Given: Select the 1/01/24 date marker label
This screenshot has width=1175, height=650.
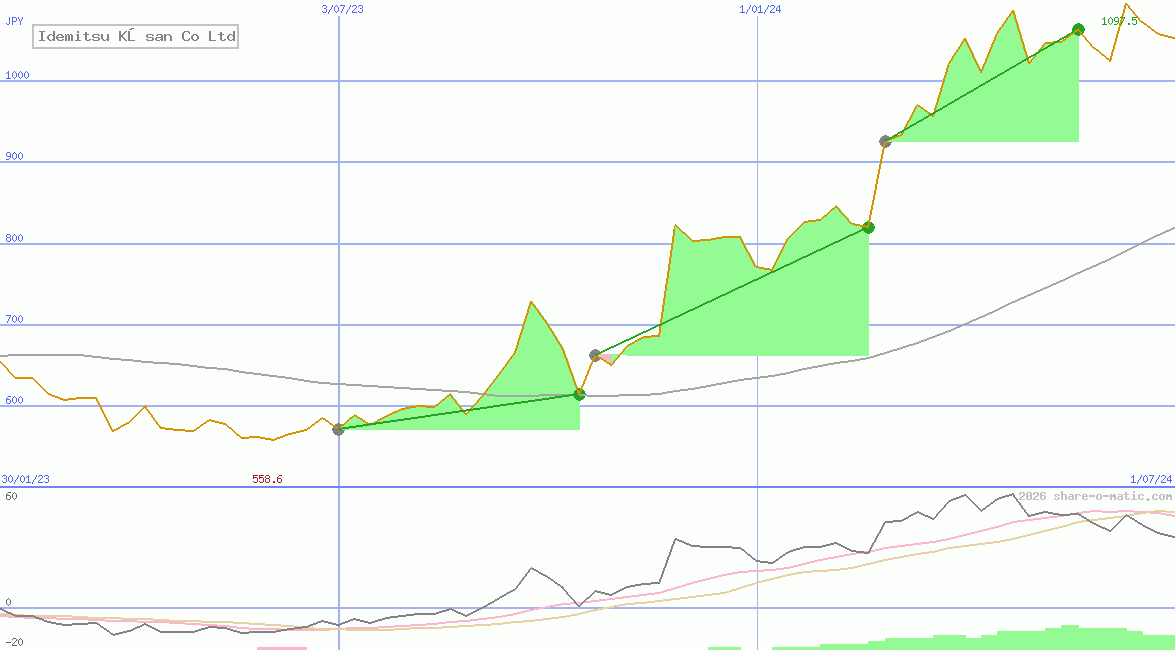Looking at the screenshot, I should pos(760,9).
